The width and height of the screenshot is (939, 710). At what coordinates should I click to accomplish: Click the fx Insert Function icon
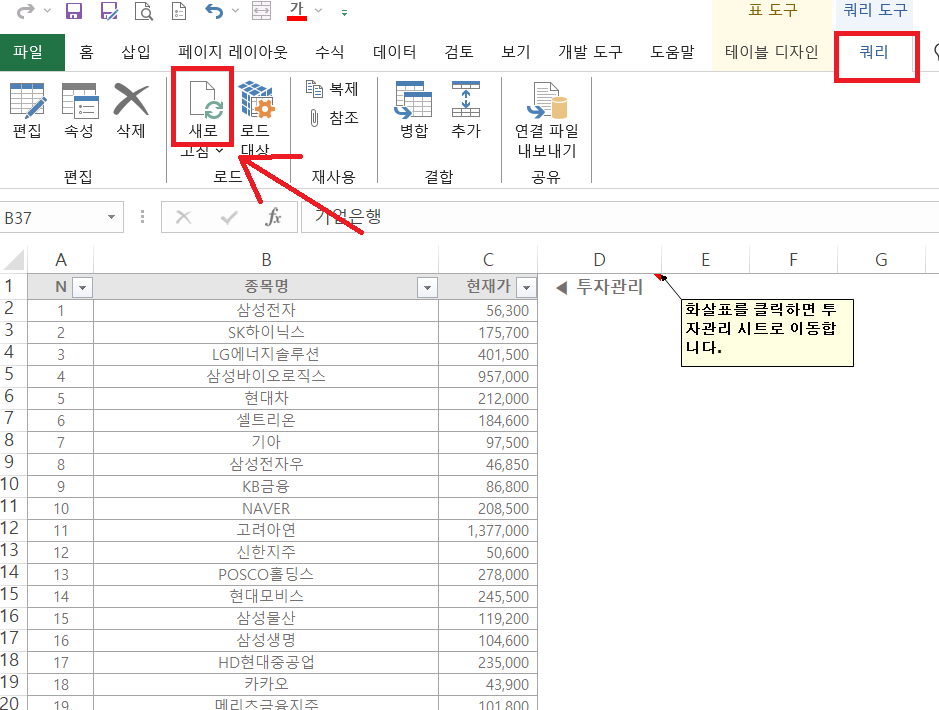(x=274, y=217)
